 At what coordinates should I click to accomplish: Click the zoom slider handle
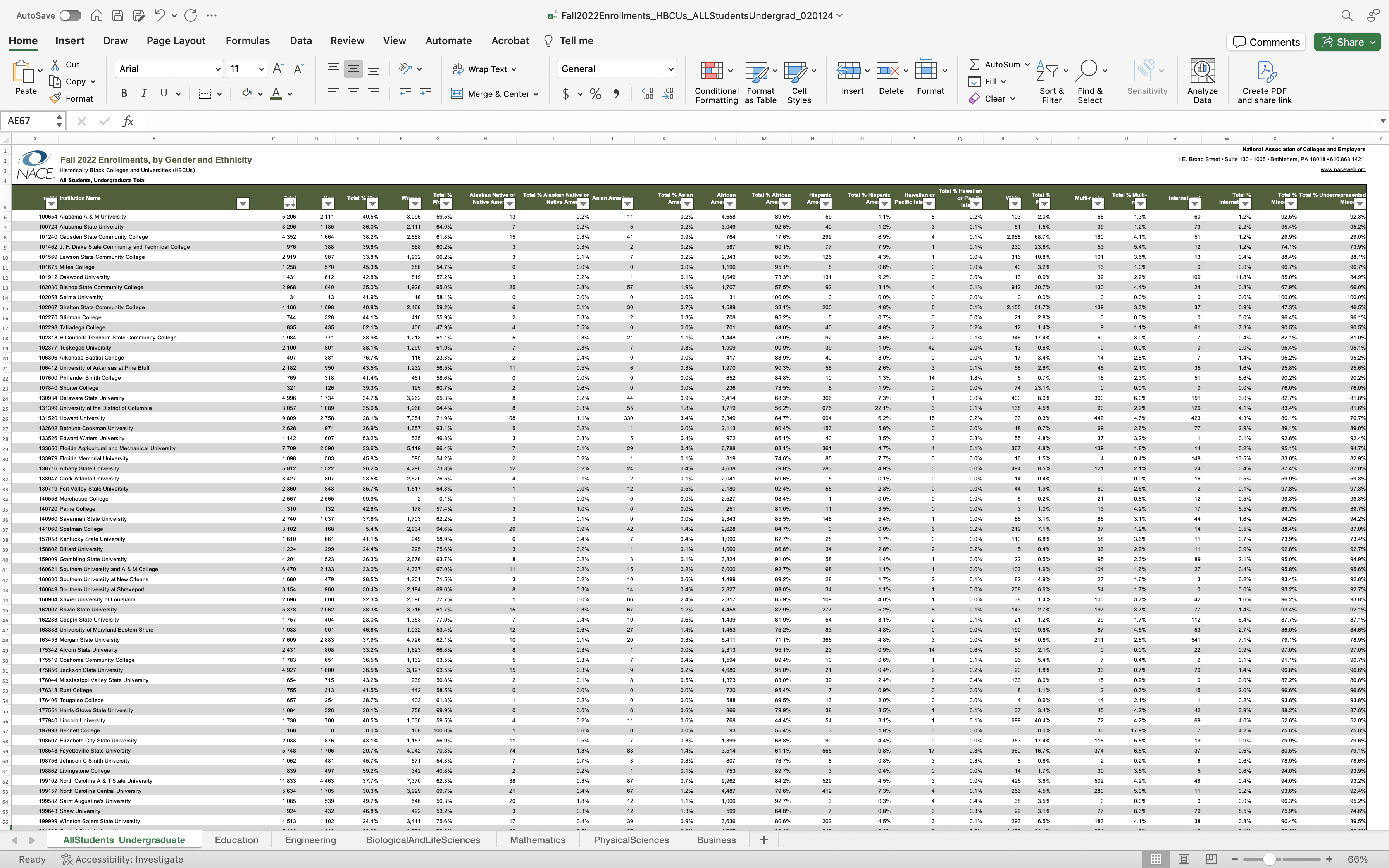tap(1270, 859)
